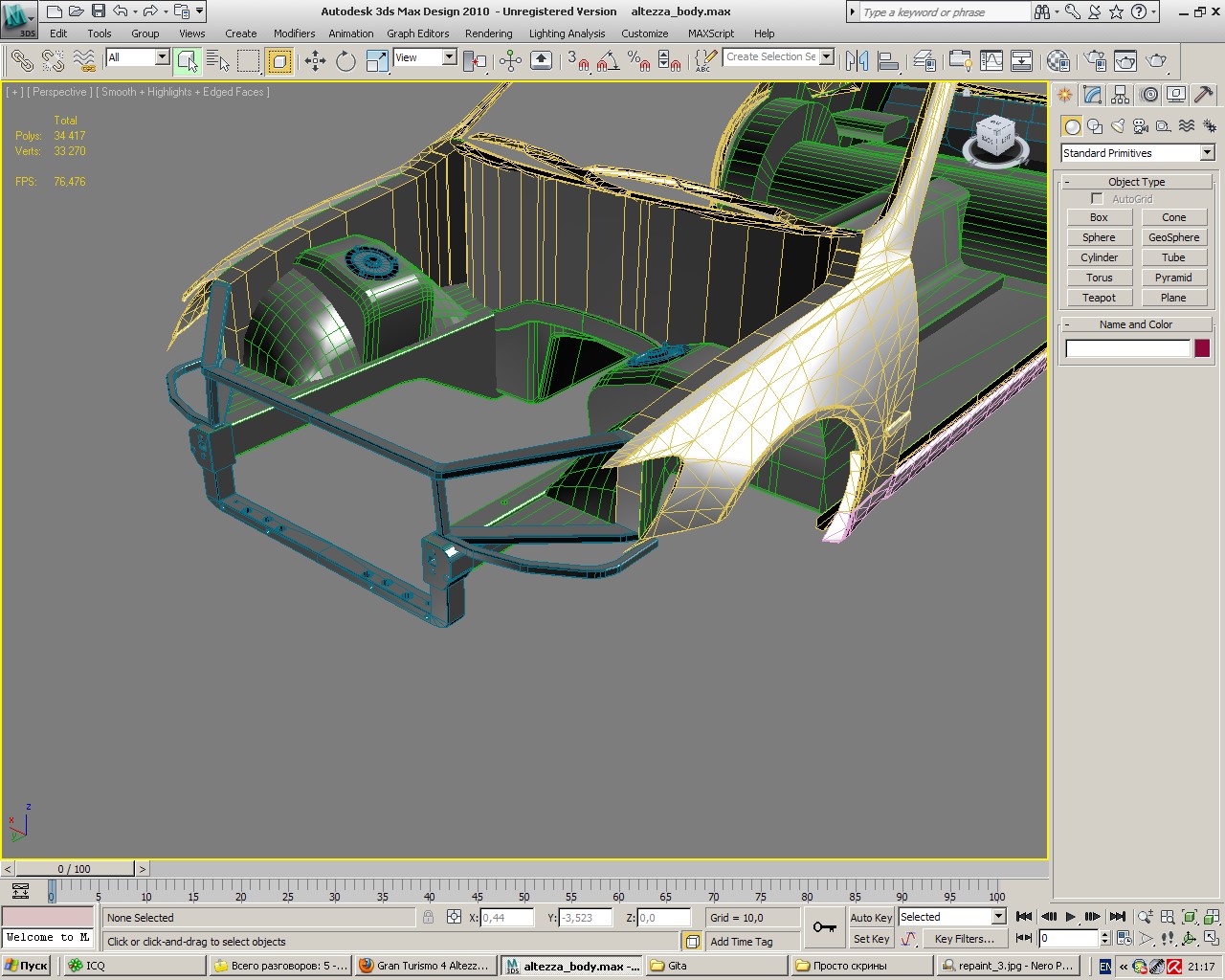Click the Select and Uniform Scale tool
Image resolution: width=1225 pixels, height=980 pixels.
coord(377,61)
